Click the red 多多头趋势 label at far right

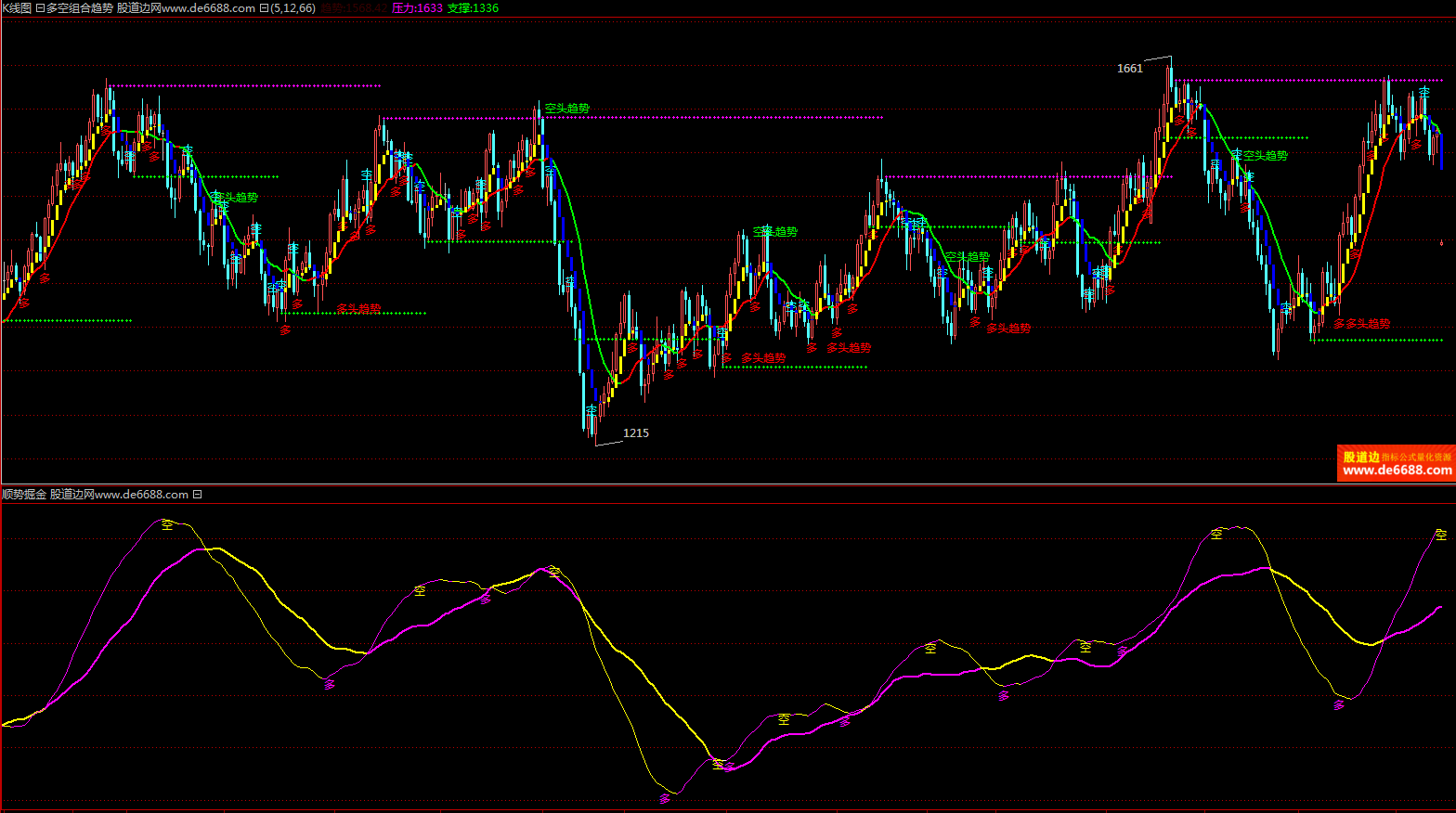pyautogui.click(x=1362, y=324)
